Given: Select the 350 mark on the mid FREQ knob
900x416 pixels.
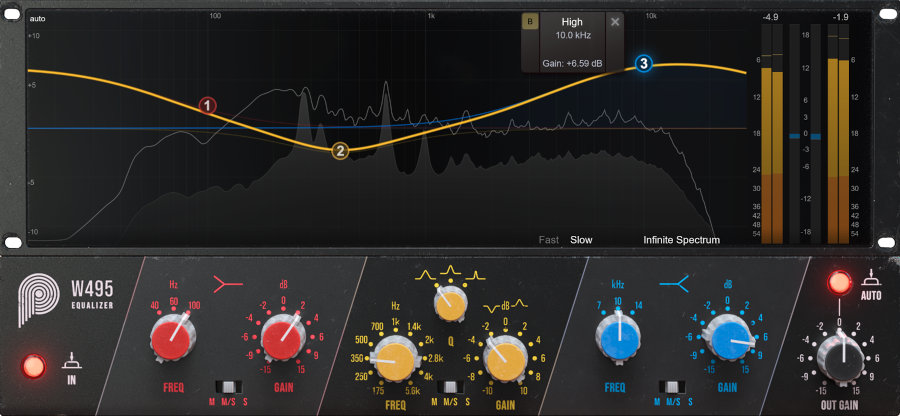Looking at the screenshot, I should coord(356,359).
